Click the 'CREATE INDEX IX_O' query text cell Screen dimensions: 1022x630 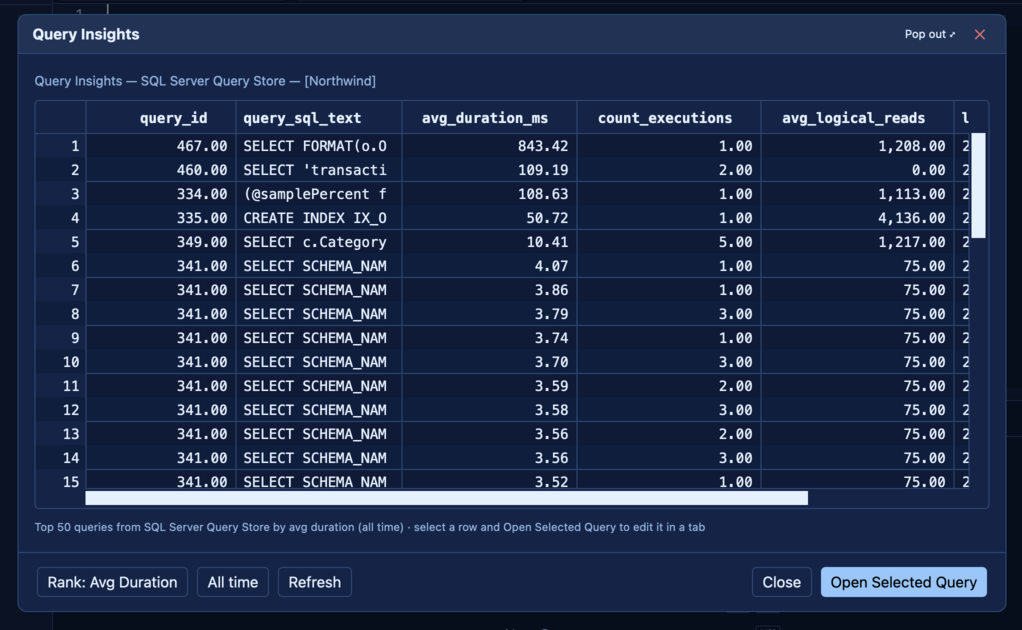pos(319,218)
